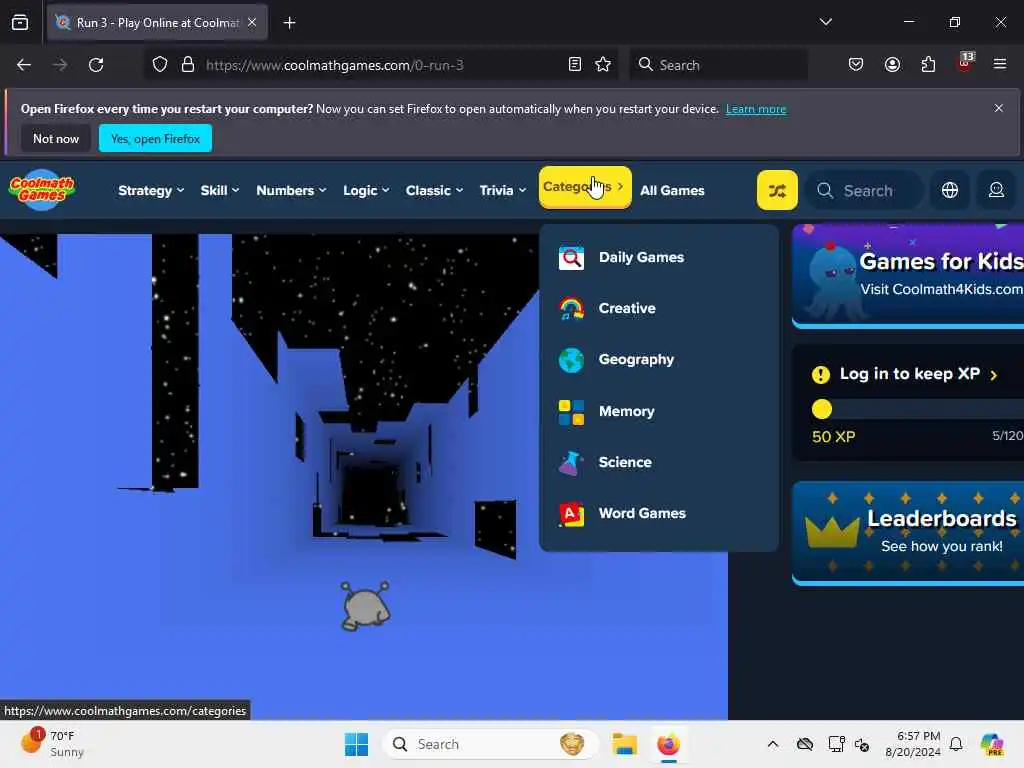Image resolution: width=1024 pixels, height=768 pixels.
Task: Click the Not now button
Action: [56, 138]
